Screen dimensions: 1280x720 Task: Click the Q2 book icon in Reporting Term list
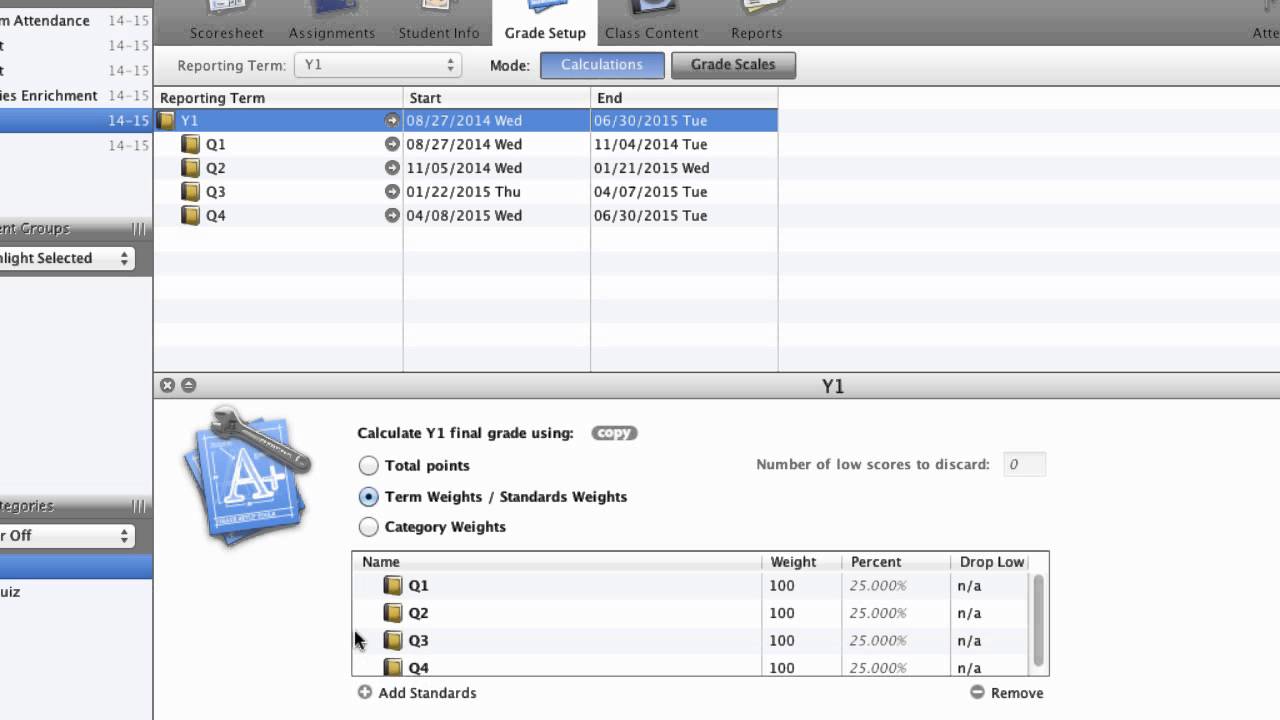point(190,168)
